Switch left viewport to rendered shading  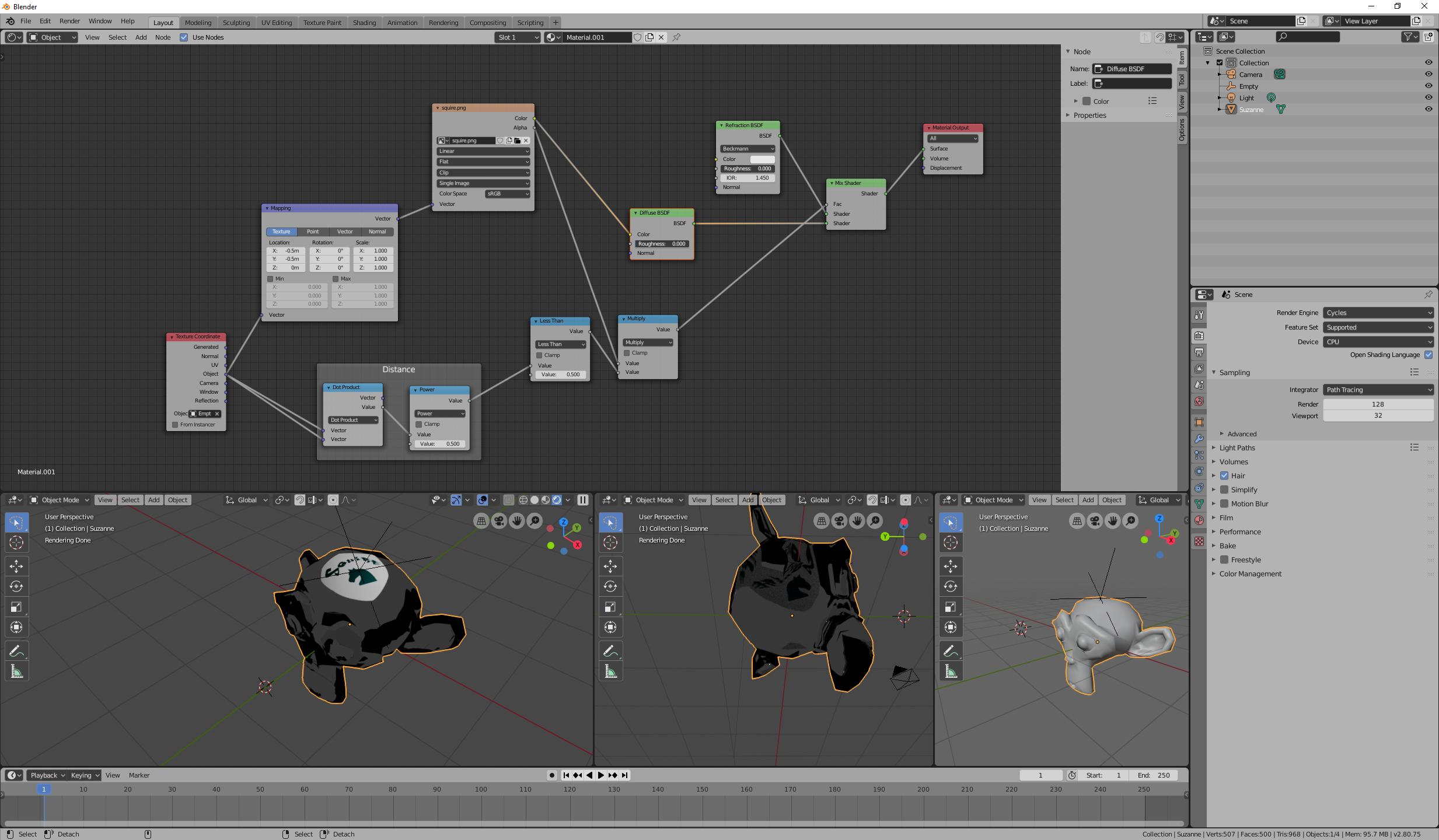pos(557,500)
